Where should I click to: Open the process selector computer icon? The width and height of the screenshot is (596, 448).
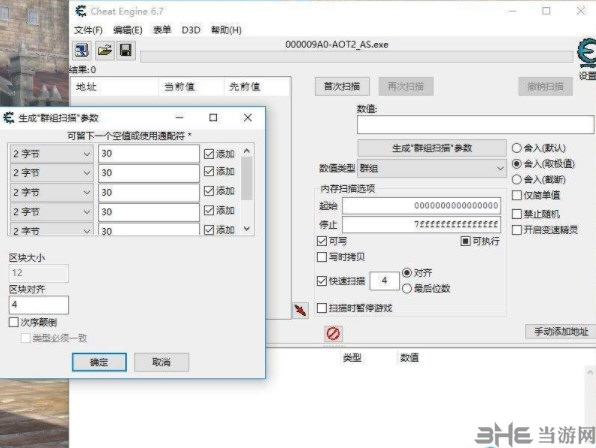pyautogui.click(x=82, y=50)
